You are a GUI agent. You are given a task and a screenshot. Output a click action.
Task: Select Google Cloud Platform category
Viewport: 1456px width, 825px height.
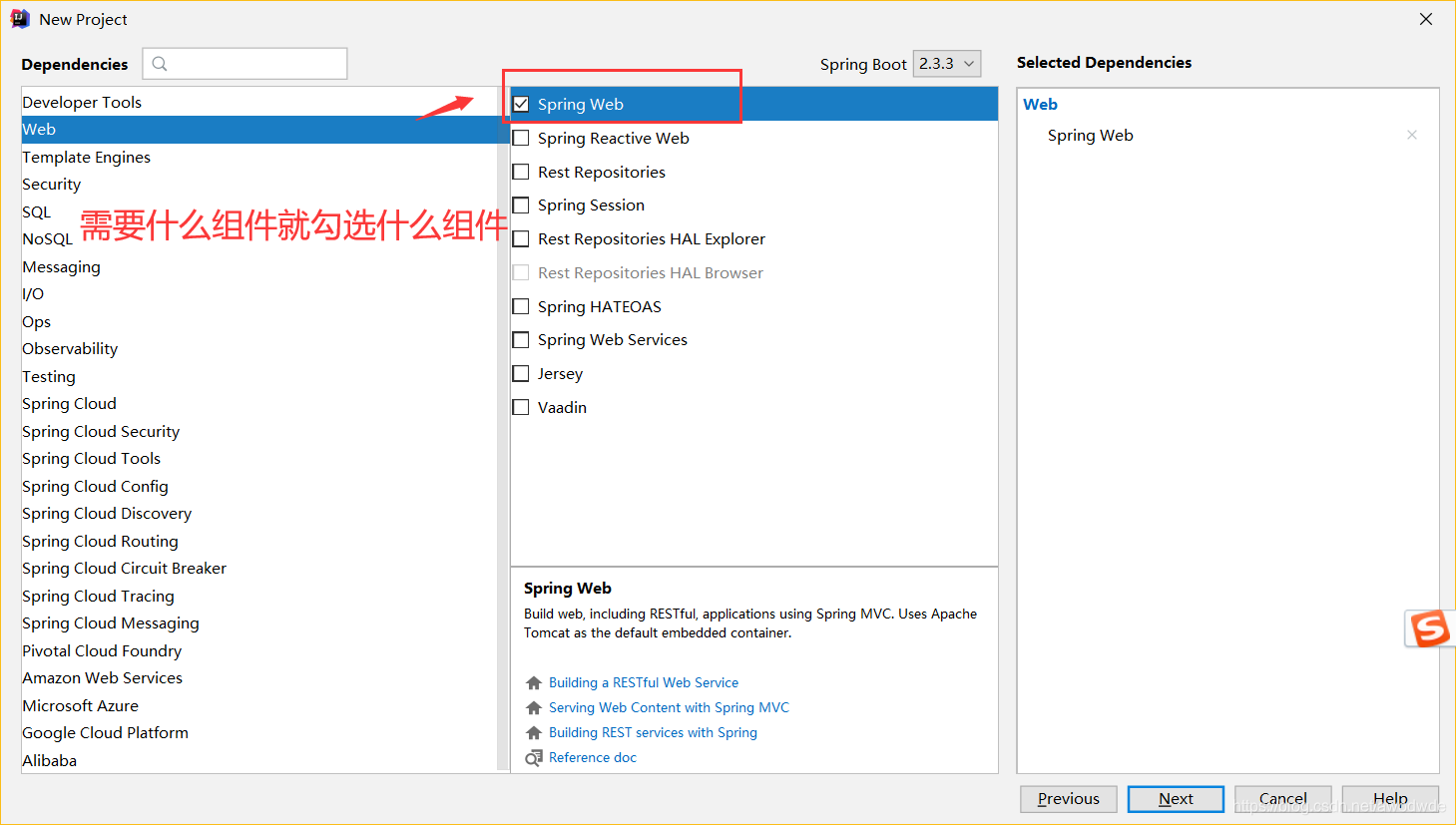[x=258, y=733]
